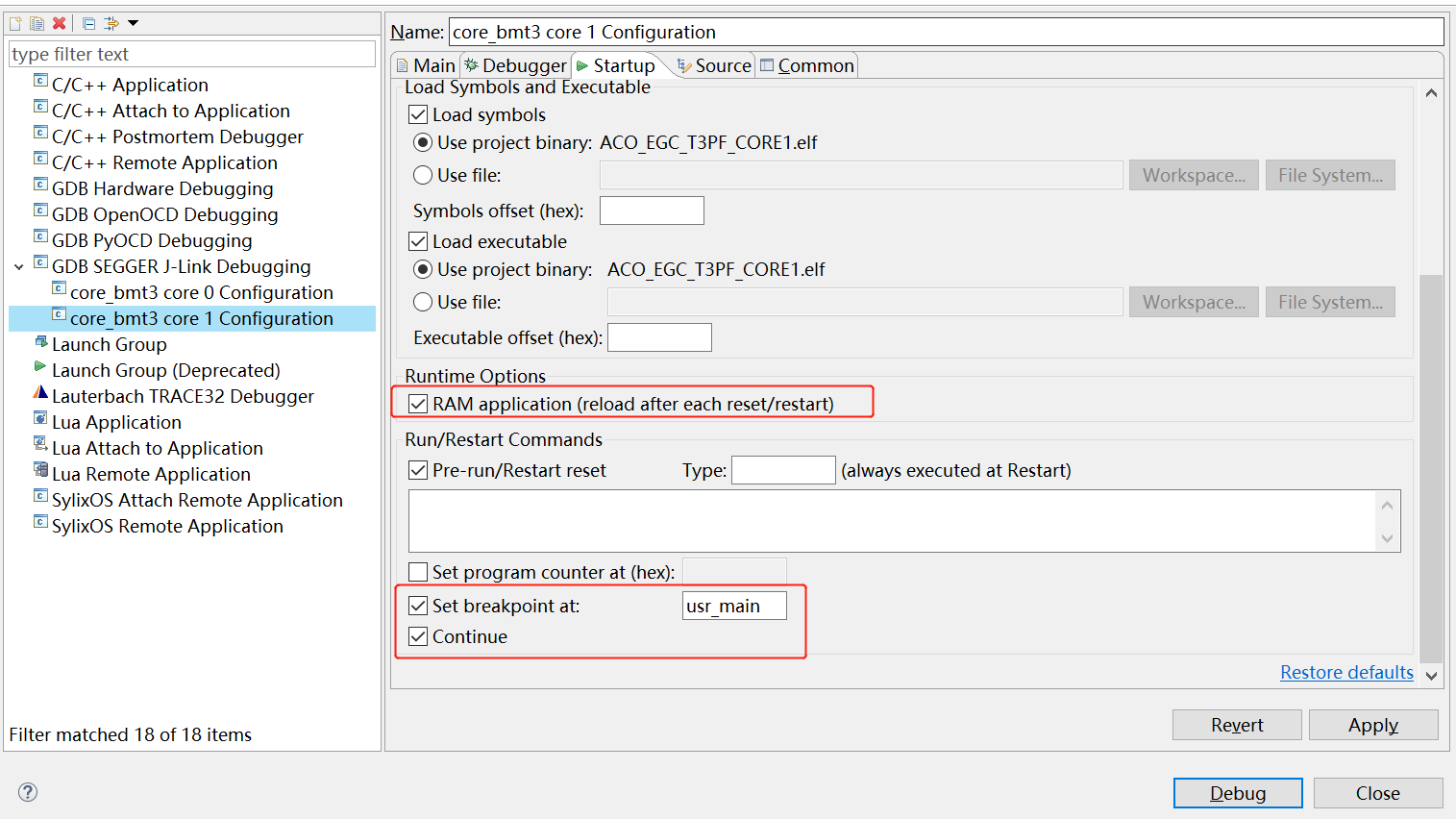Select Use project binary radio under Load executable
This screenshot has height=819, width=1456.
pos(423,269)
